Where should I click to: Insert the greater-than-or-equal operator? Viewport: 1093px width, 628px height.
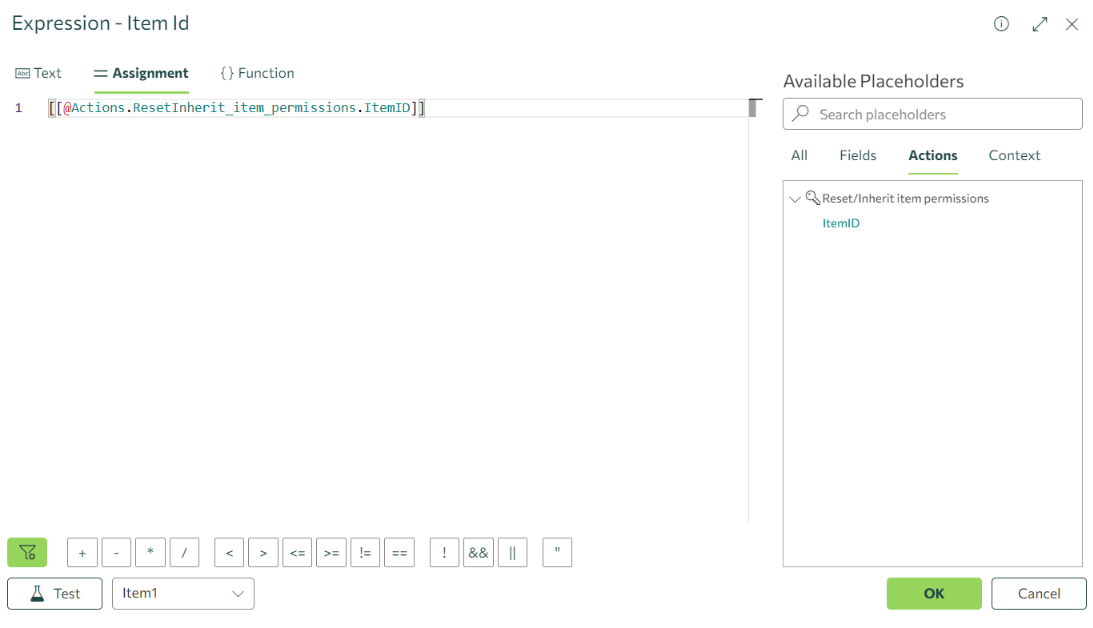coord(332,553)
